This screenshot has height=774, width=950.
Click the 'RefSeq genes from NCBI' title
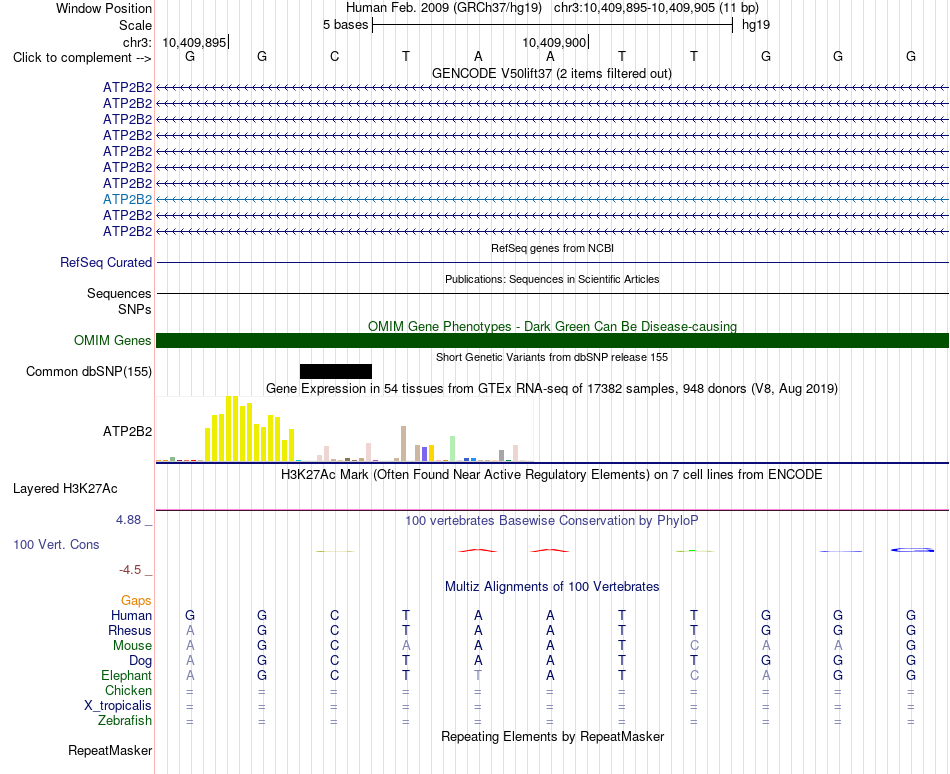[x=552, y=248]
